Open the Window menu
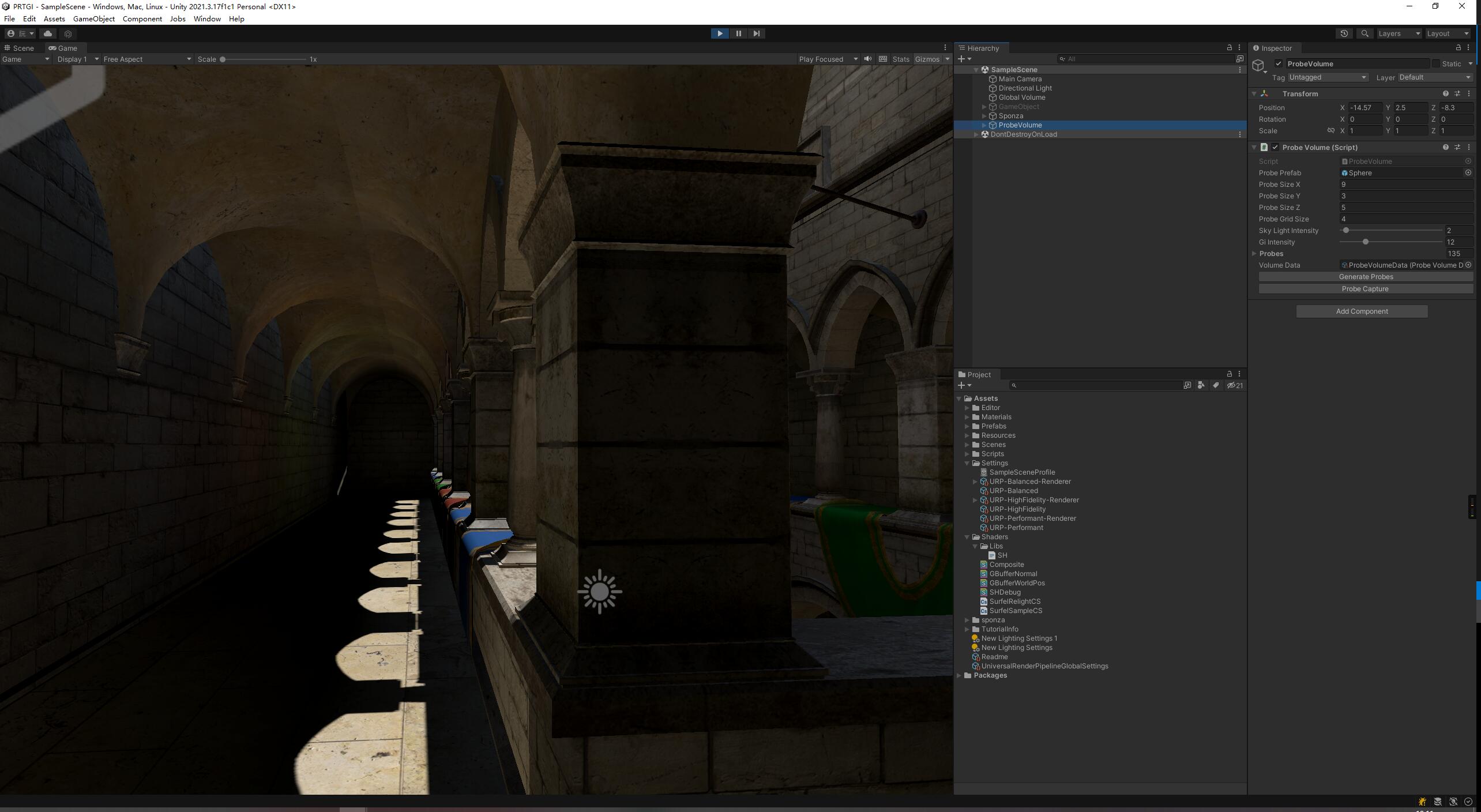Viewport: 1481px width, 812px height. pyautogui.click(x=207, y=18)
